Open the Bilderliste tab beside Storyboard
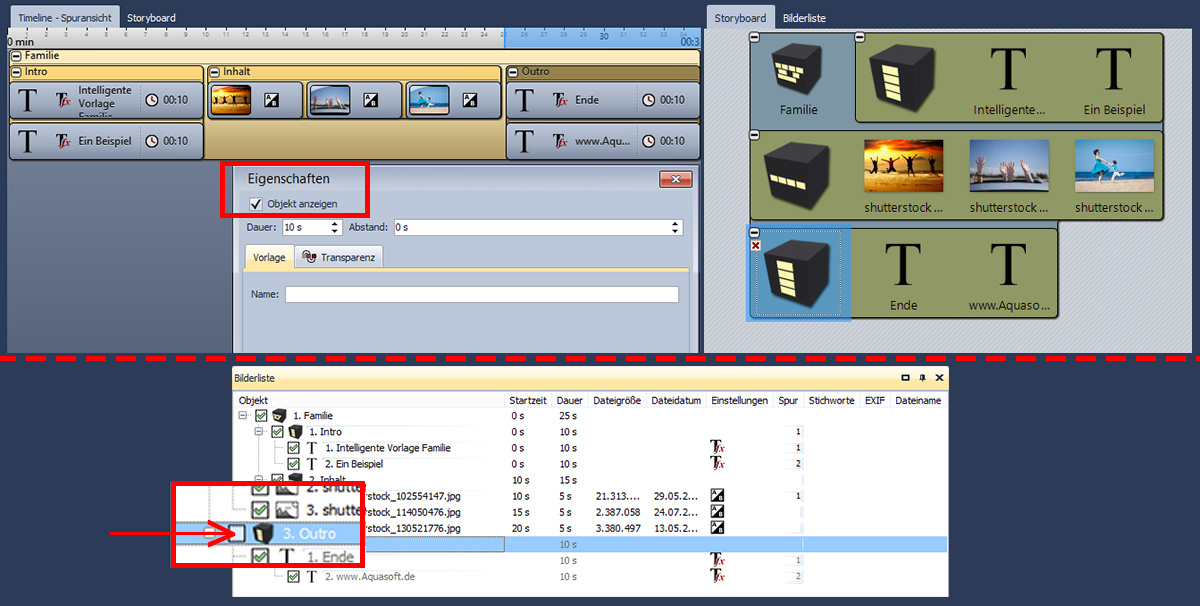 [x=804, y=18]
